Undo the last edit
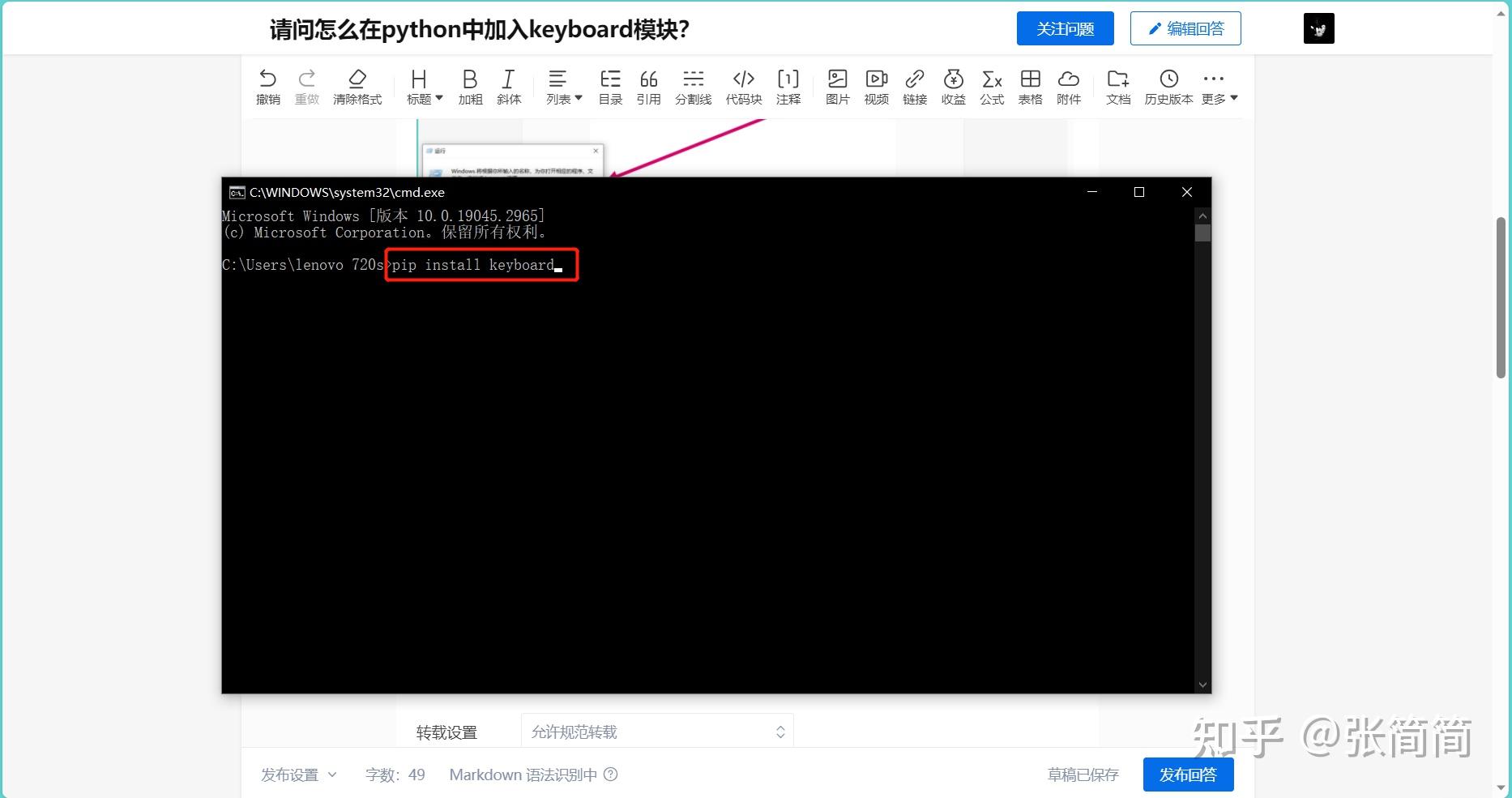 268,87
